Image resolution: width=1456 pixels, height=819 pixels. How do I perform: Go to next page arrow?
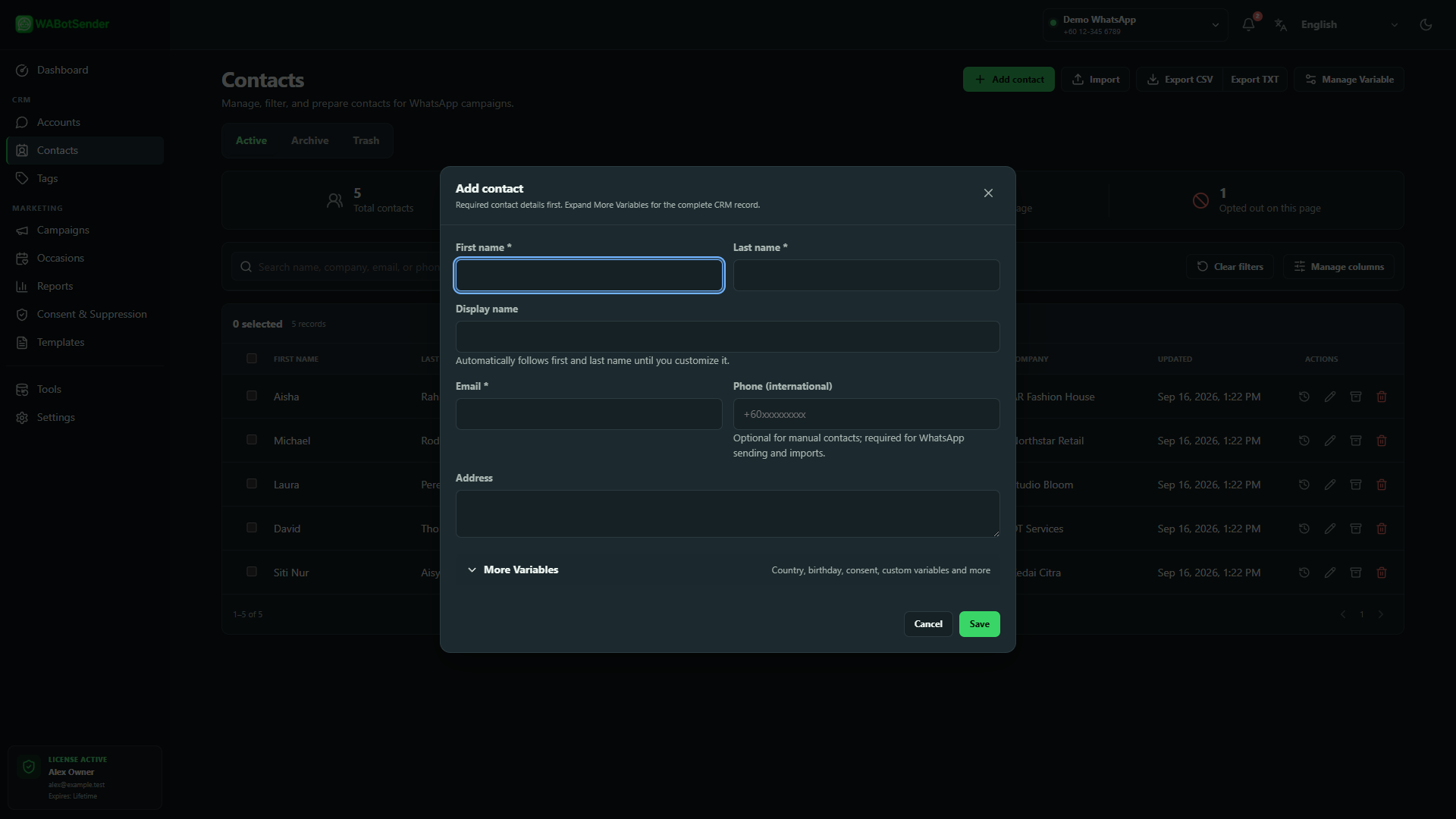[1381, 614]
